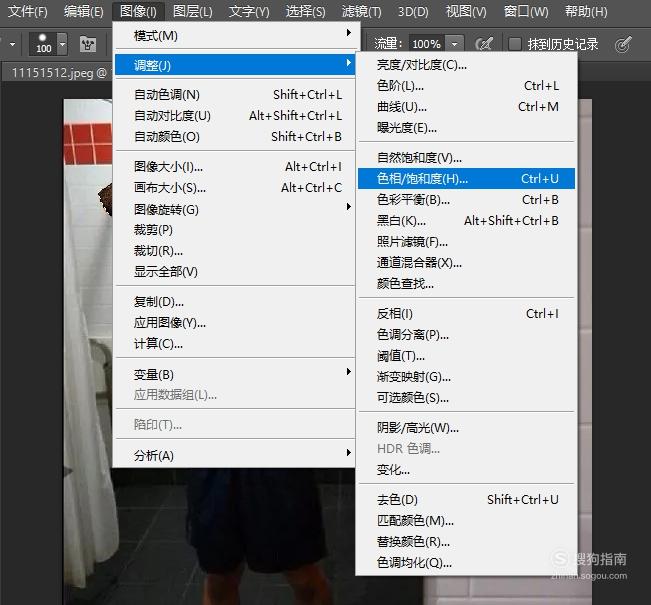Open 阈值(T) adjustment
651x605 pixels.
[x=466, y=356]
